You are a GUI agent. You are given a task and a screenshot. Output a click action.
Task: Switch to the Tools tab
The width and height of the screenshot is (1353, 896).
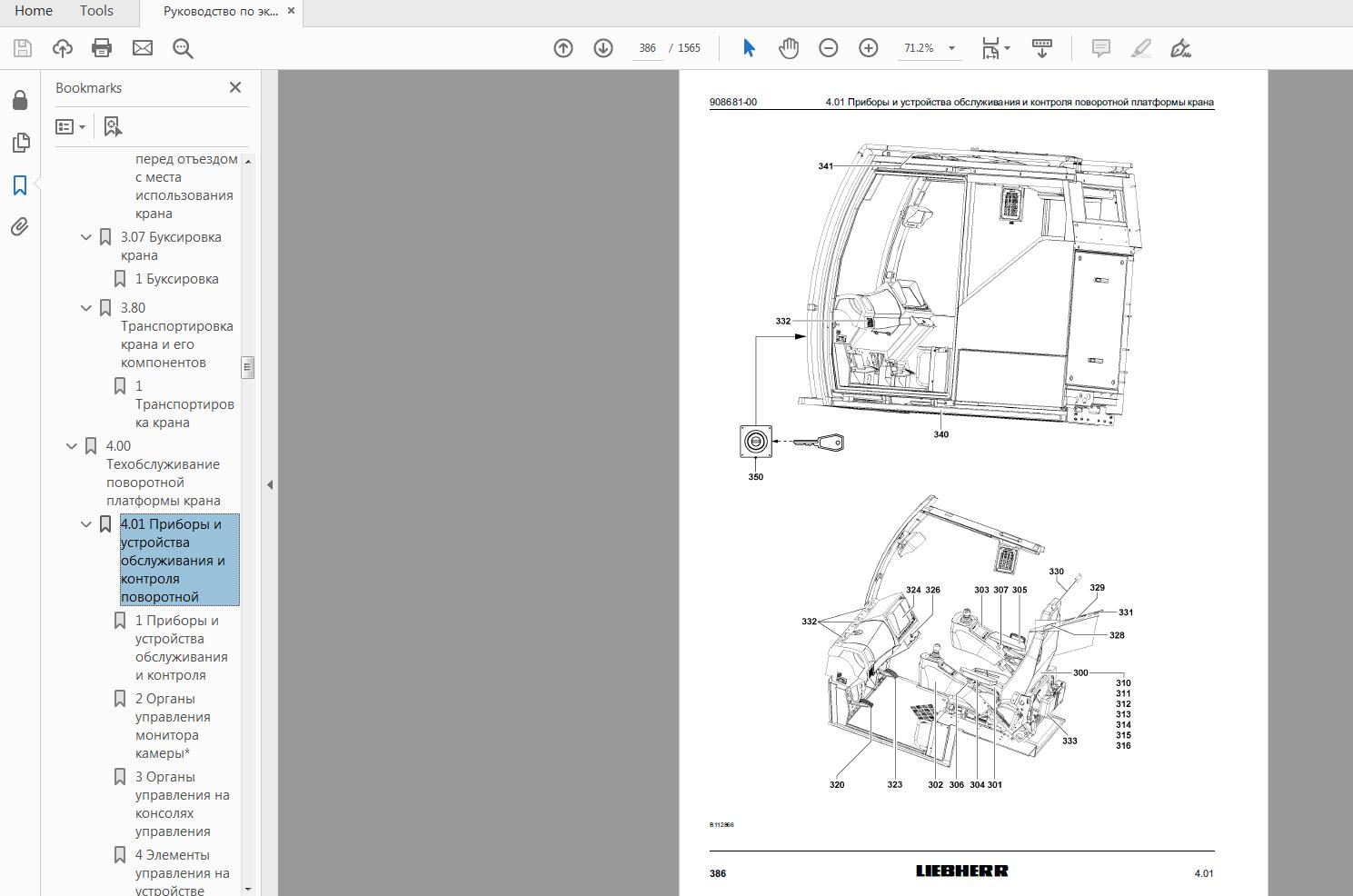pos(96,11)
